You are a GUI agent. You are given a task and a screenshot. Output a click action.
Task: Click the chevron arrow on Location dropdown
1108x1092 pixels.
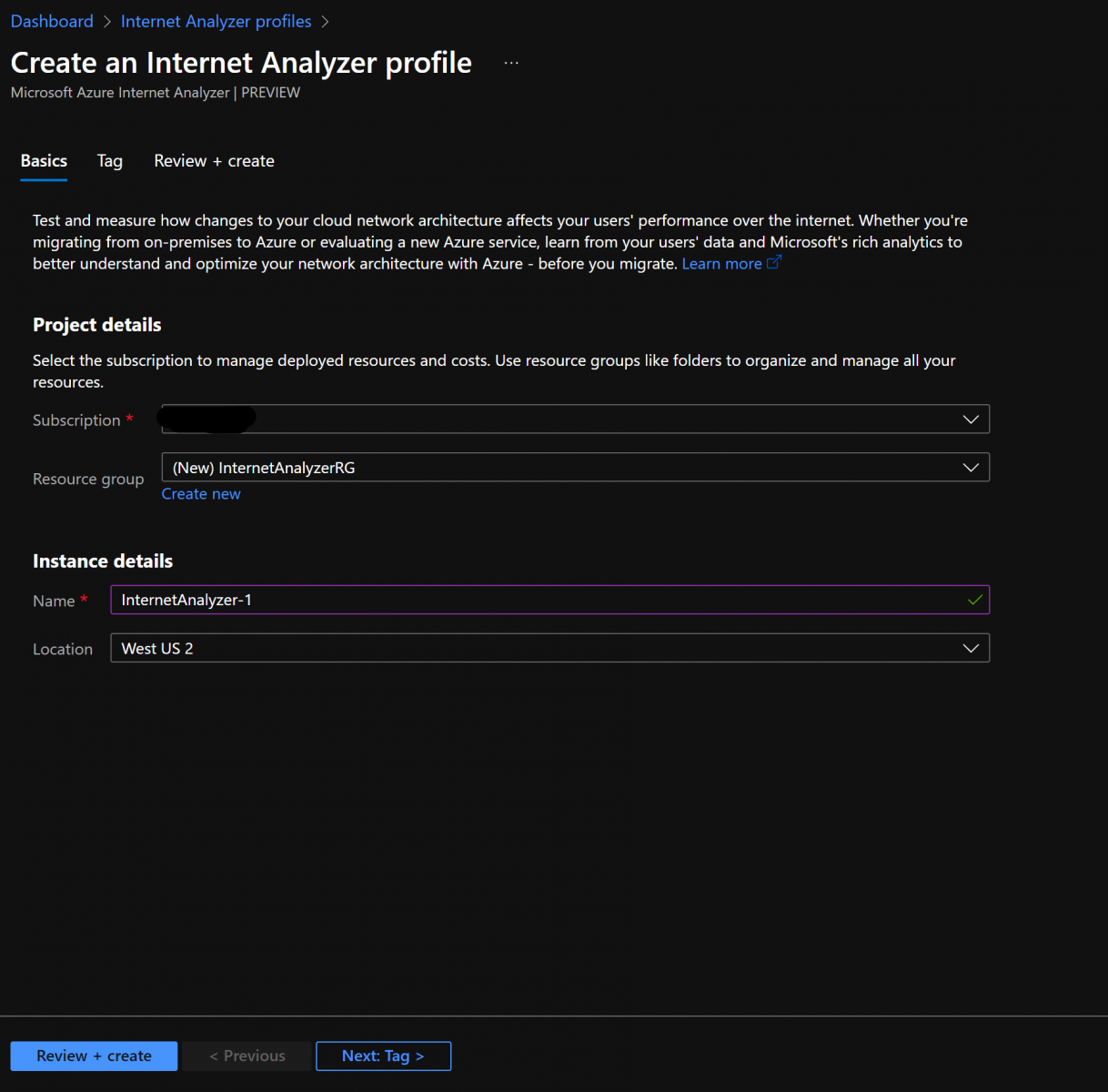point(971,648)
